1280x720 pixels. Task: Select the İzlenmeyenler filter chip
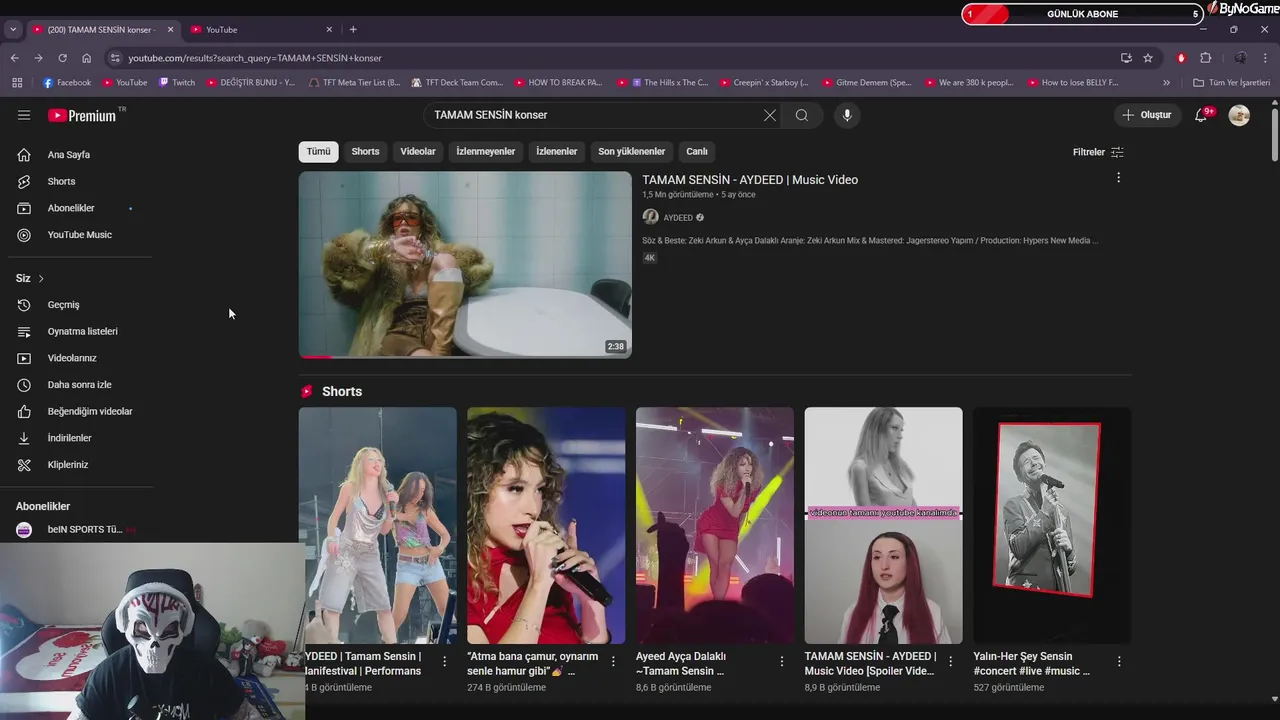[486, 152]
